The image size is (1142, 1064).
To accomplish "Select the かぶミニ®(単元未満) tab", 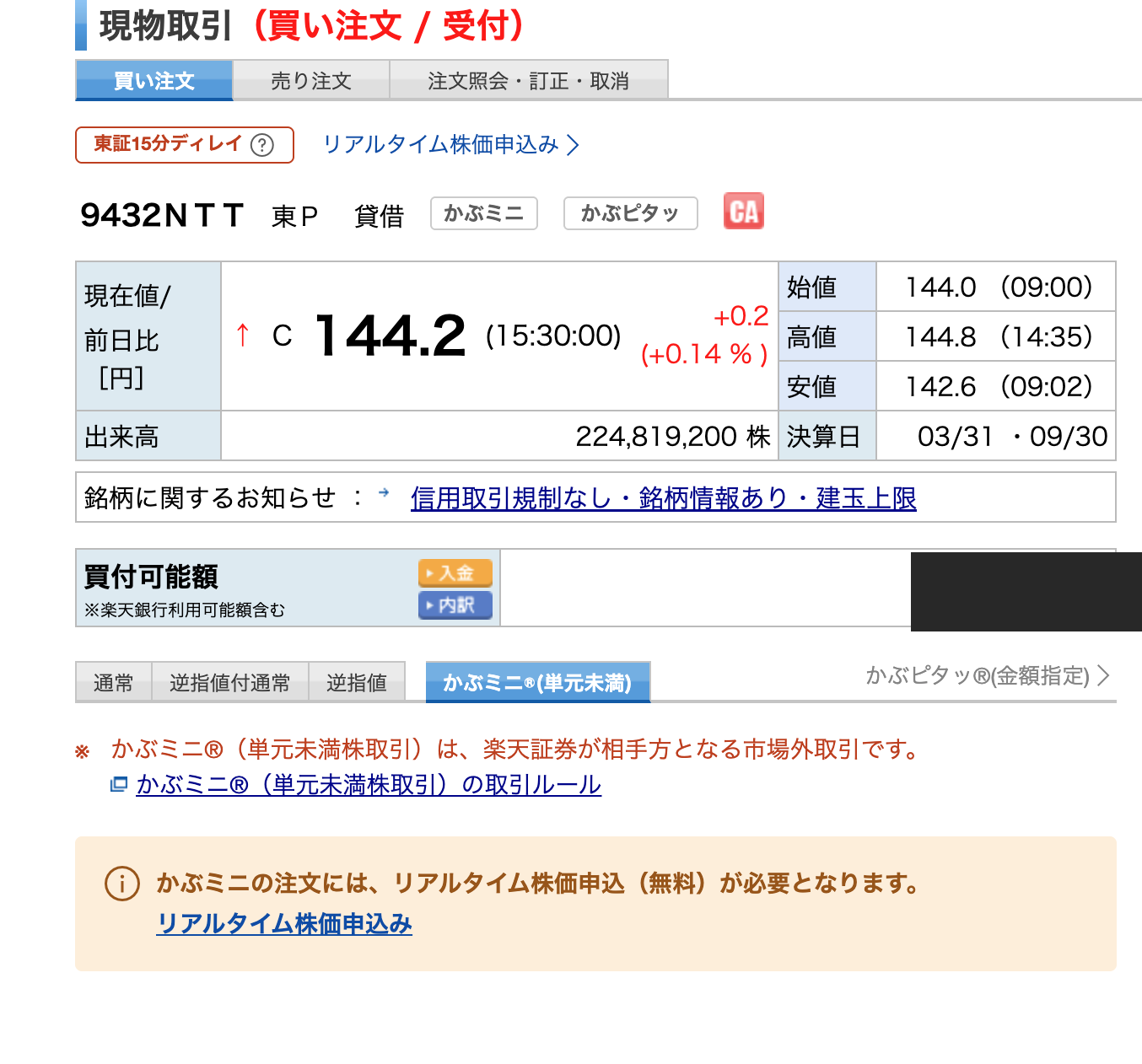I will 537,682.
